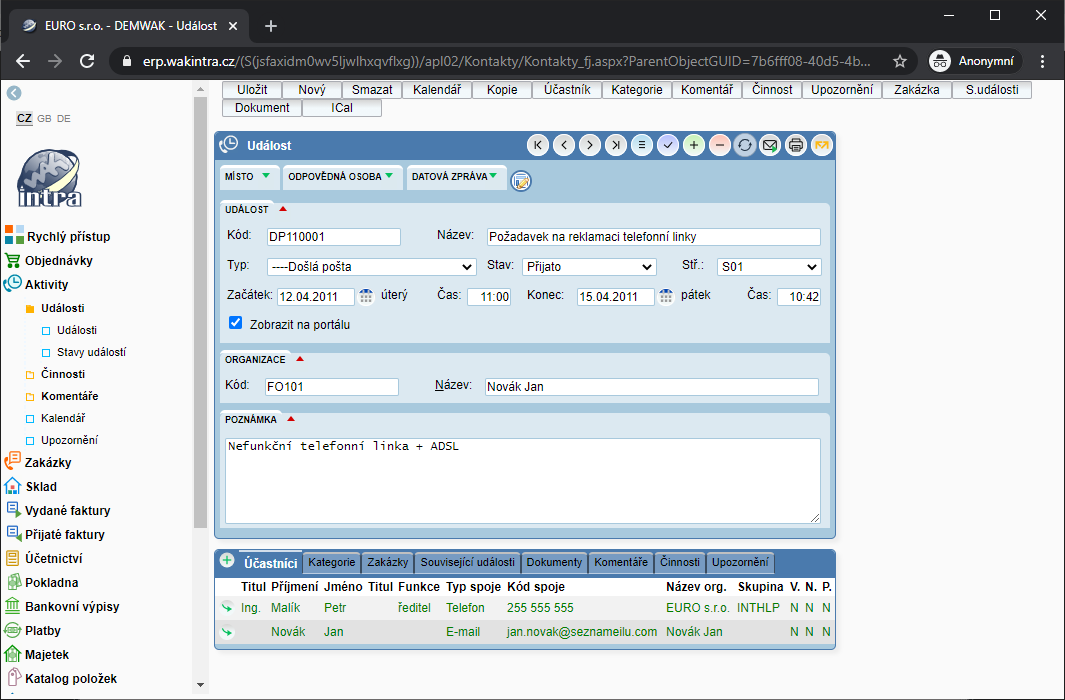Click the left sidebar vertical scrollbar
This screenshot has width=1065, height=700.
point(200,310)
